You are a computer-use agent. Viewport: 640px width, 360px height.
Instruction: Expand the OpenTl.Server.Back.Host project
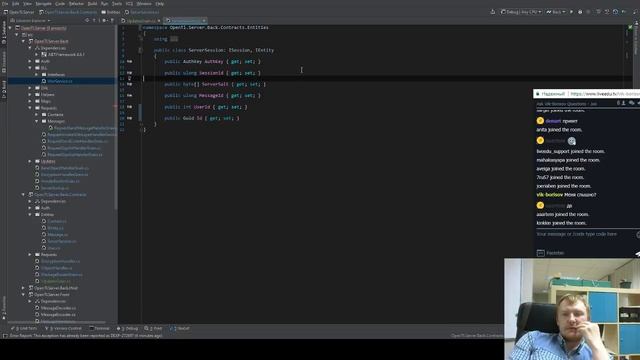click(23, 288)
